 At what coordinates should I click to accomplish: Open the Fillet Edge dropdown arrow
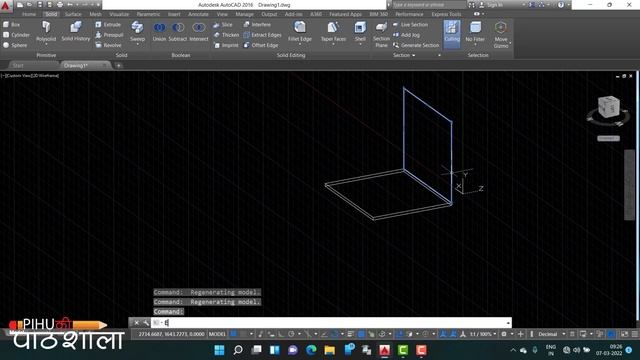pos(300,44)
